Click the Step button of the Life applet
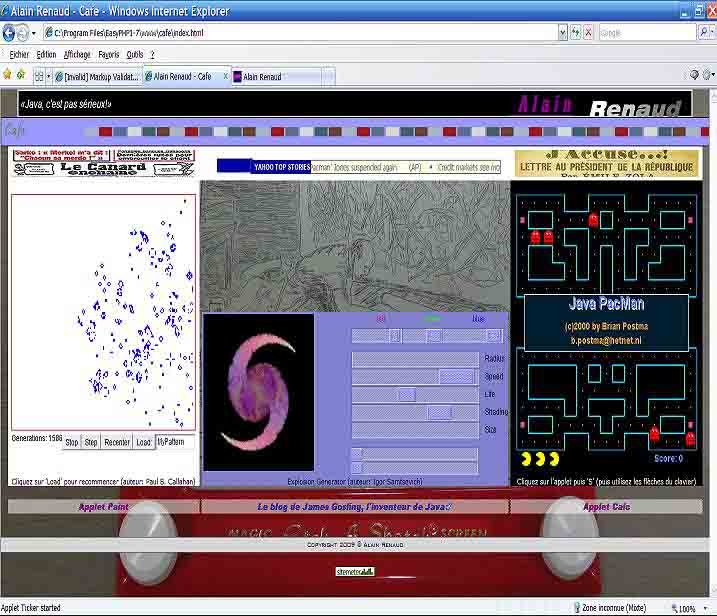 [91, 442]
